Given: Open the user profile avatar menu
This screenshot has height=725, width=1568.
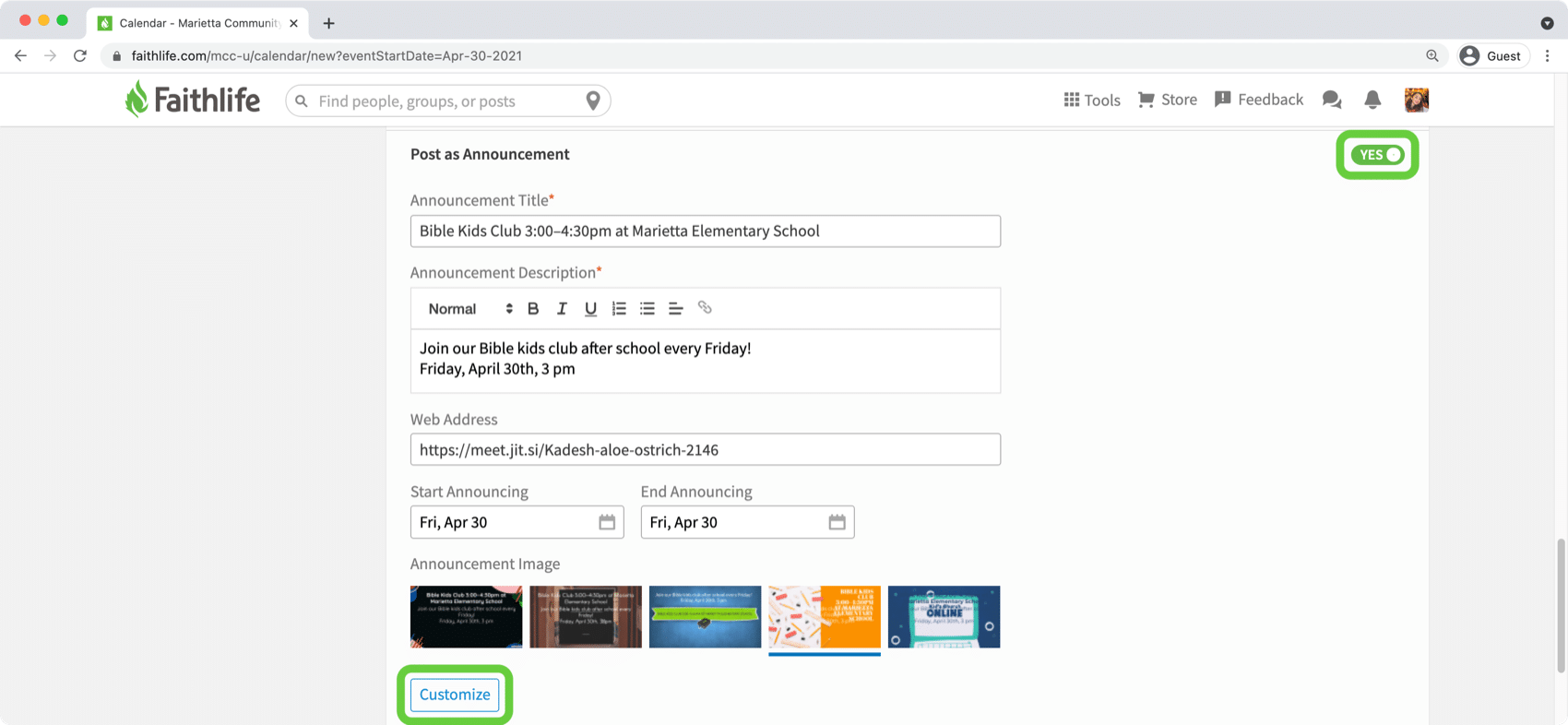Looking at the screenshot, I should tap(1417, 100).
